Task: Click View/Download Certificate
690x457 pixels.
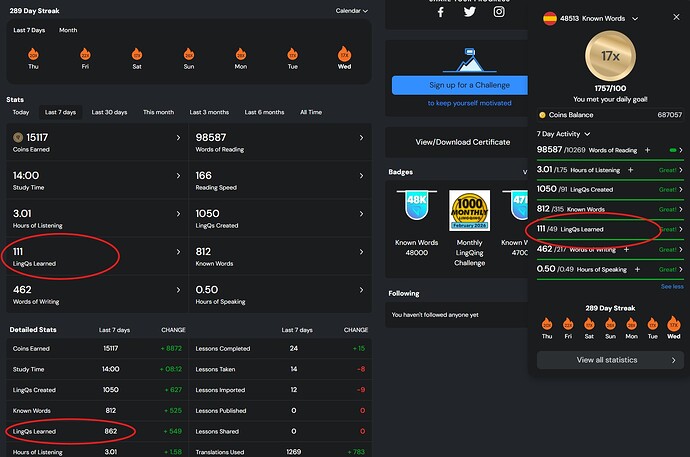Action: pos(463,142)
